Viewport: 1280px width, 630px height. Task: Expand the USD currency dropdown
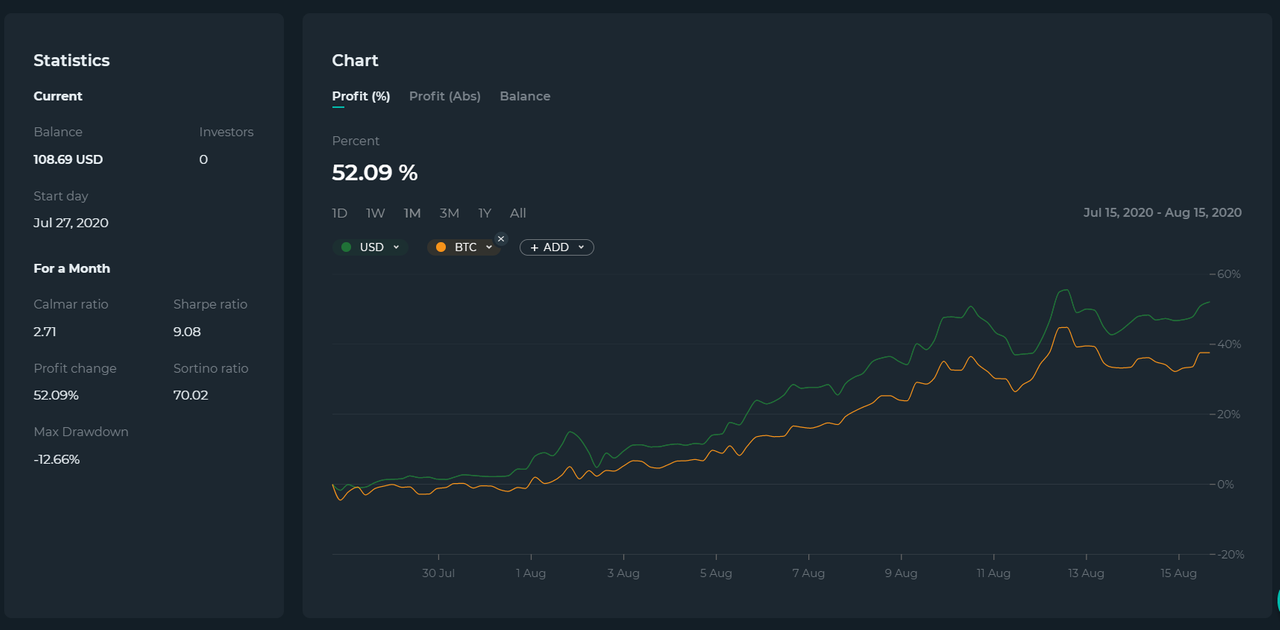370,247
